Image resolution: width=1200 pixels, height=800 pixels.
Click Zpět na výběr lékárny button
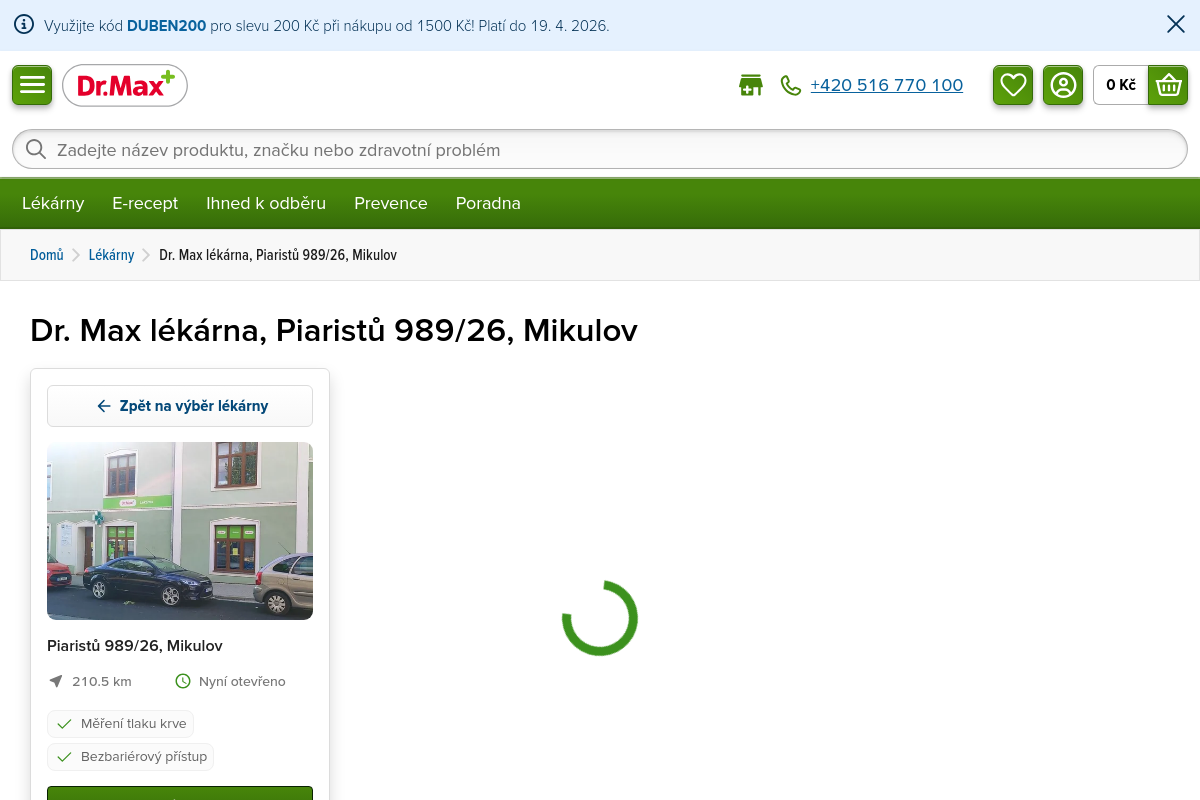coord(180,406)
